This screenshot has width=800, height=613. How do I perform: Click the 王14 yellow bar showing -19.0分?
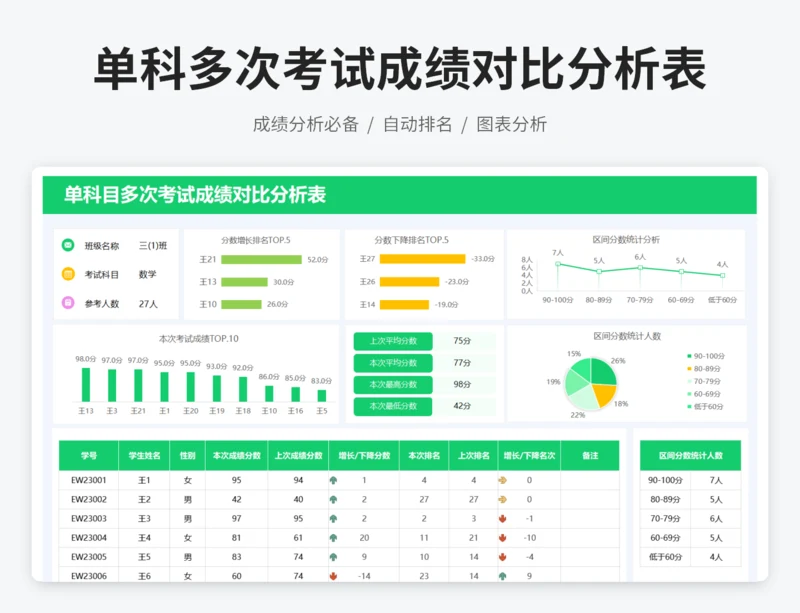point(405,305)
